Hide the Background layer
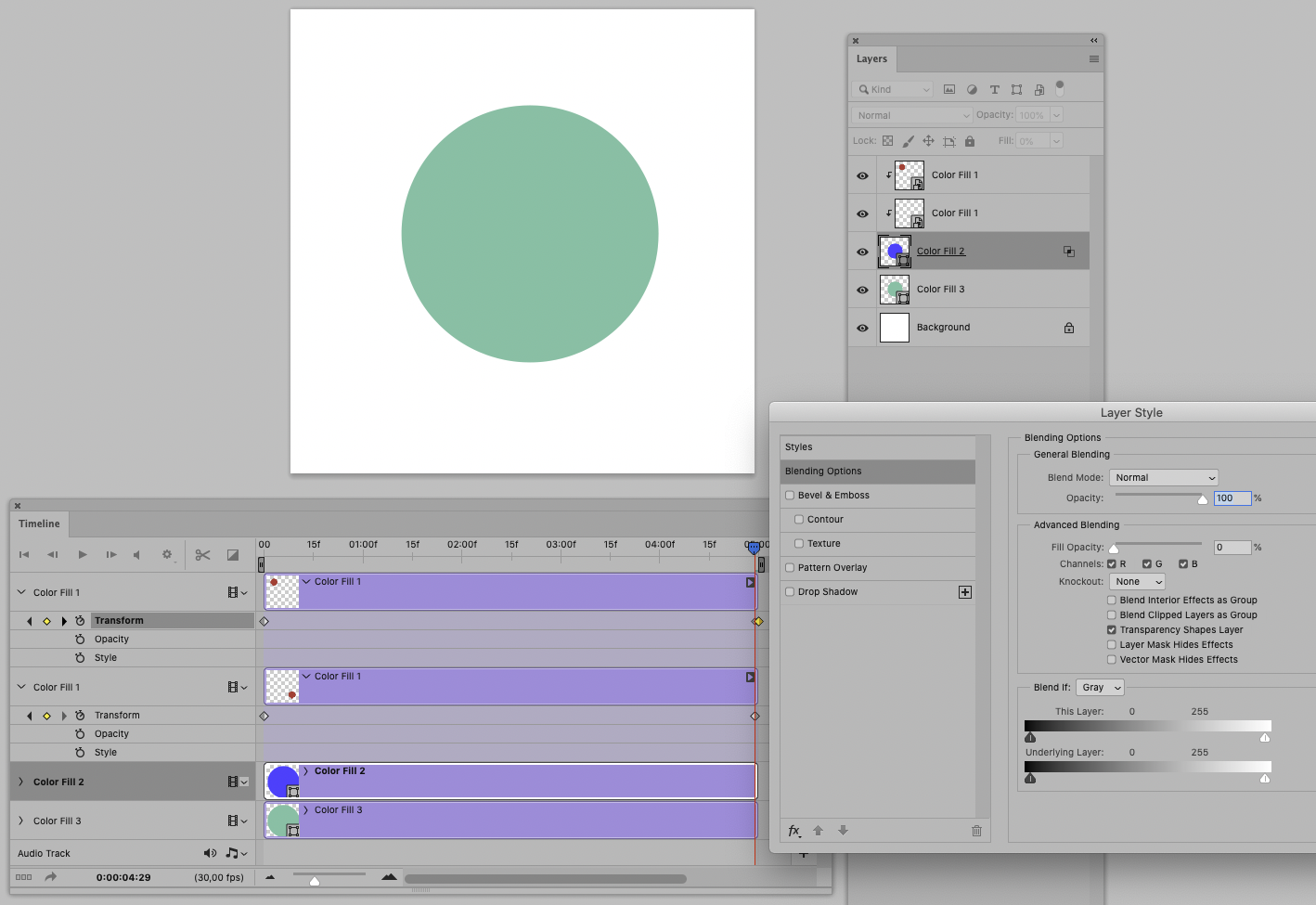1316x905 pixels. pyautogui.click(x=862, y=327)
